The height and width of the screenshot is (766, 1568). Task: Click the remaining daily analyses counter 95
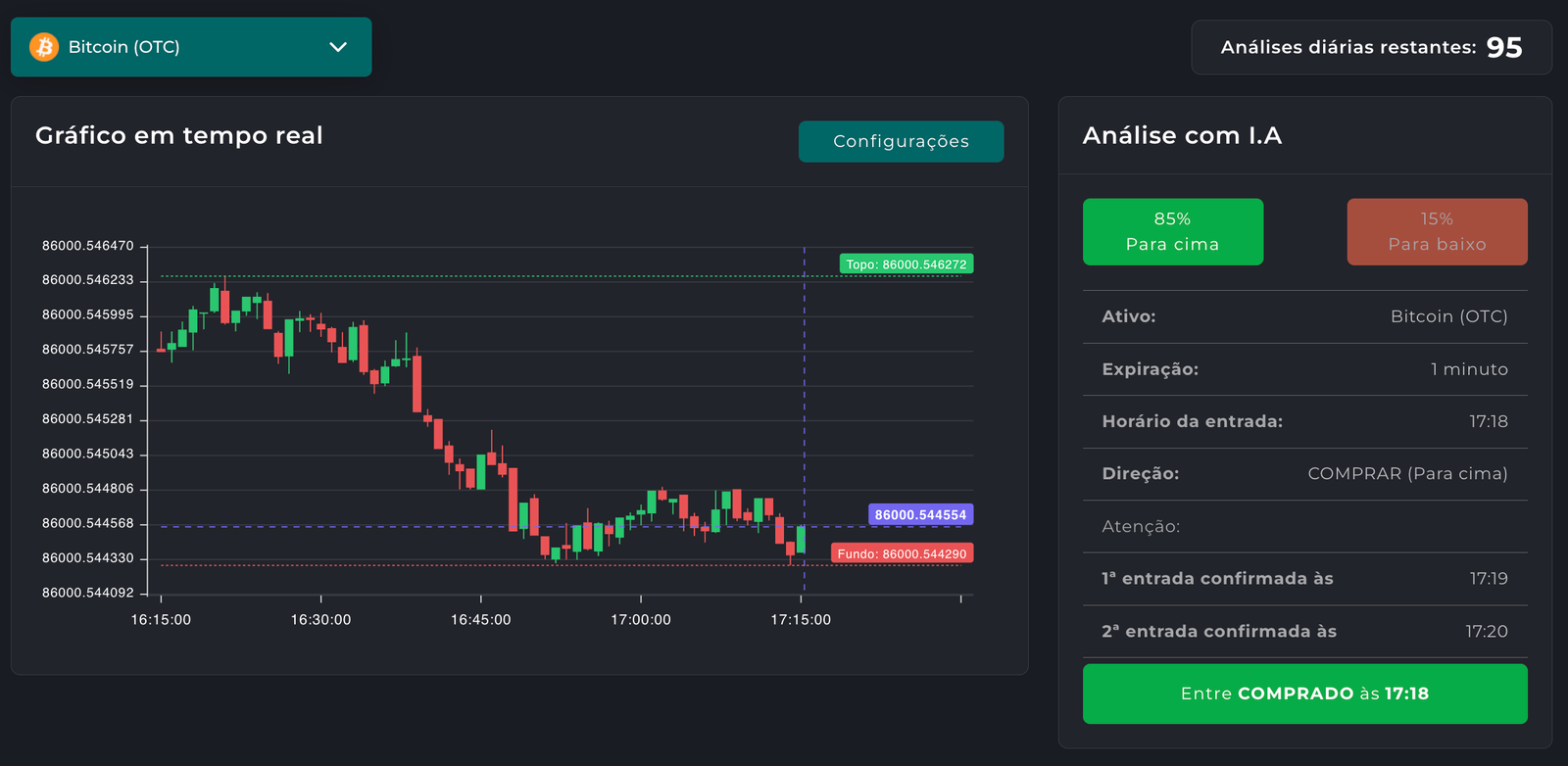coord(1503,47)
